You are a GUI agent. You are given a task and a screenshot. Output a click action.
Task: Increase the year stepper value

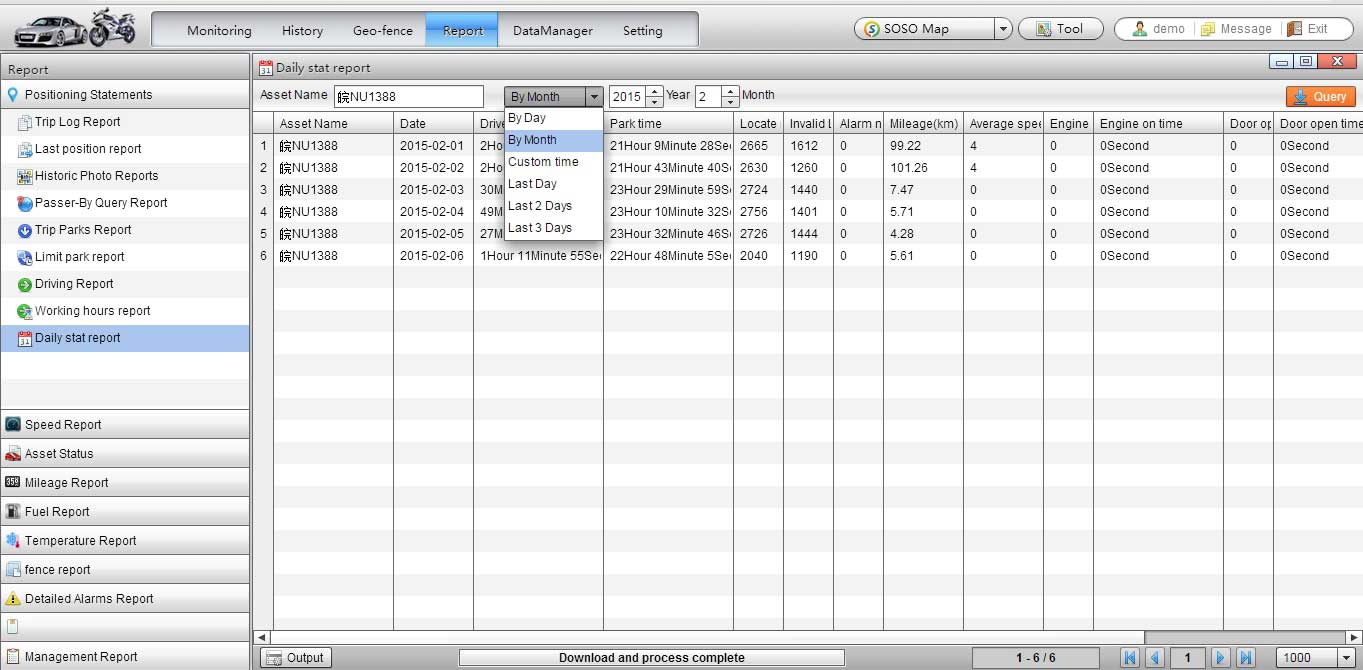(x=654, y=91)
